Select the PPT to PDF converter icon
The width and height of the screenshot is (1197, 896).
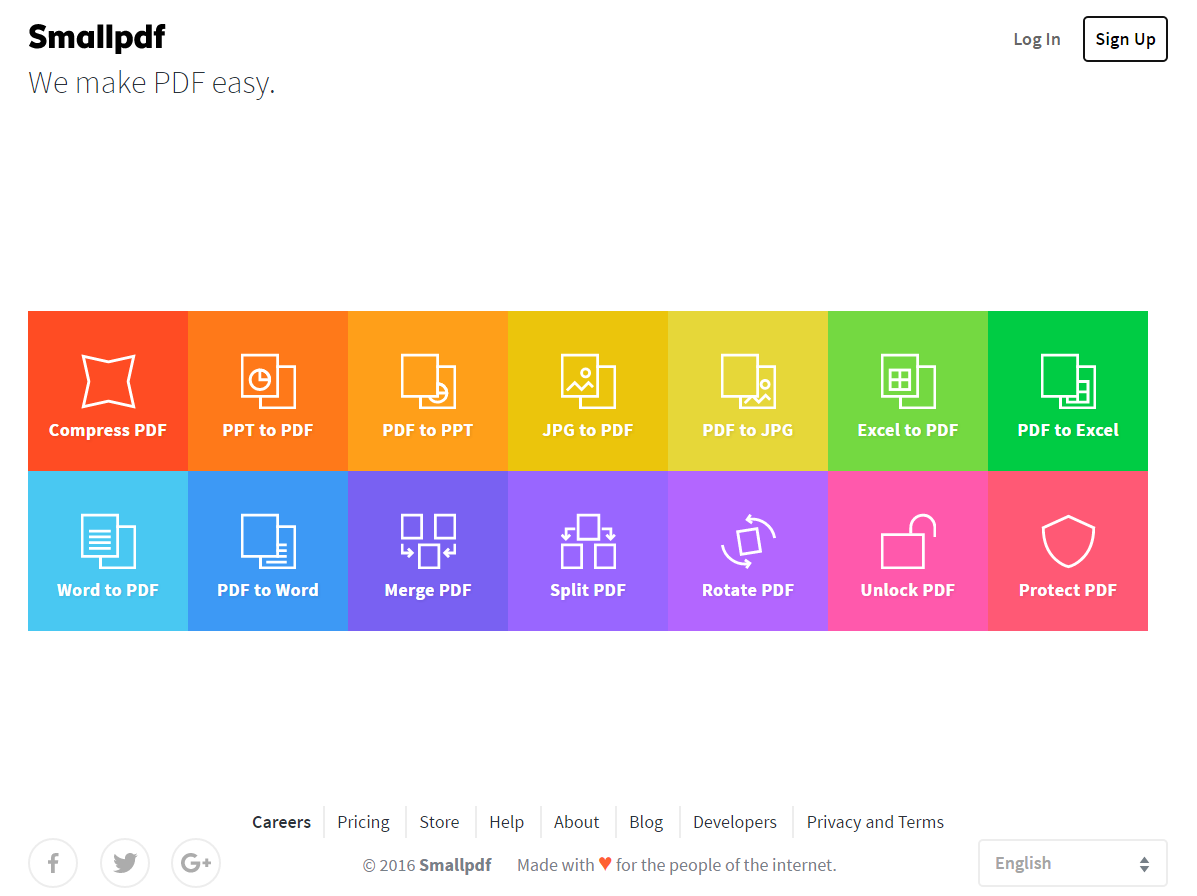click(267, 381)
